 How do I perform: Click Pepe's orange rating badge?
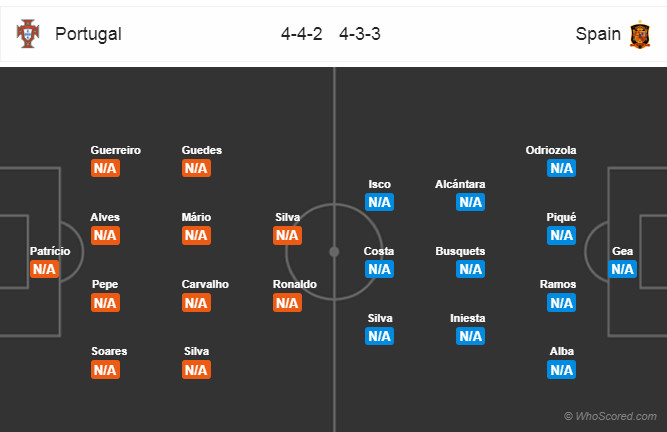(105, 302)
